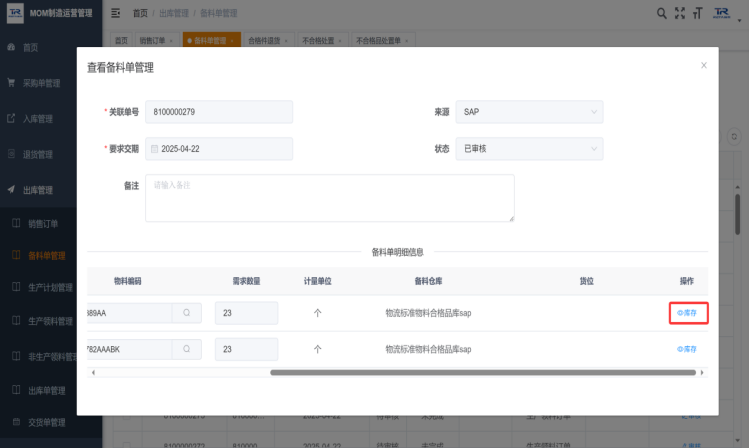Click 需求数量 column header
749x448 pixels.
coord(246,281)
